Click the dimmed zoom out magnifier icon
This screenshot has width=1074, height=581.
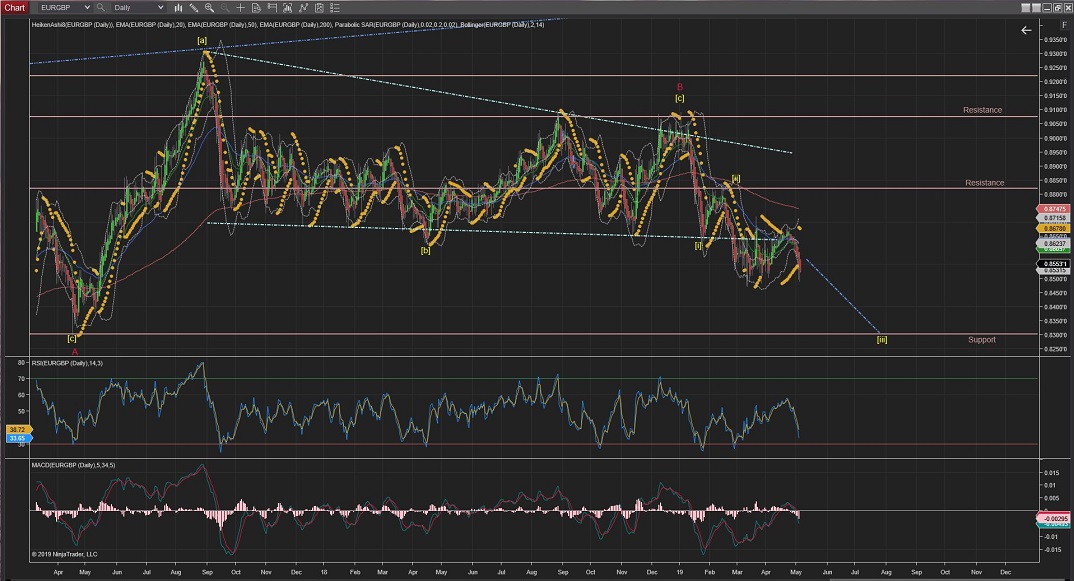(x=225, y=8)
